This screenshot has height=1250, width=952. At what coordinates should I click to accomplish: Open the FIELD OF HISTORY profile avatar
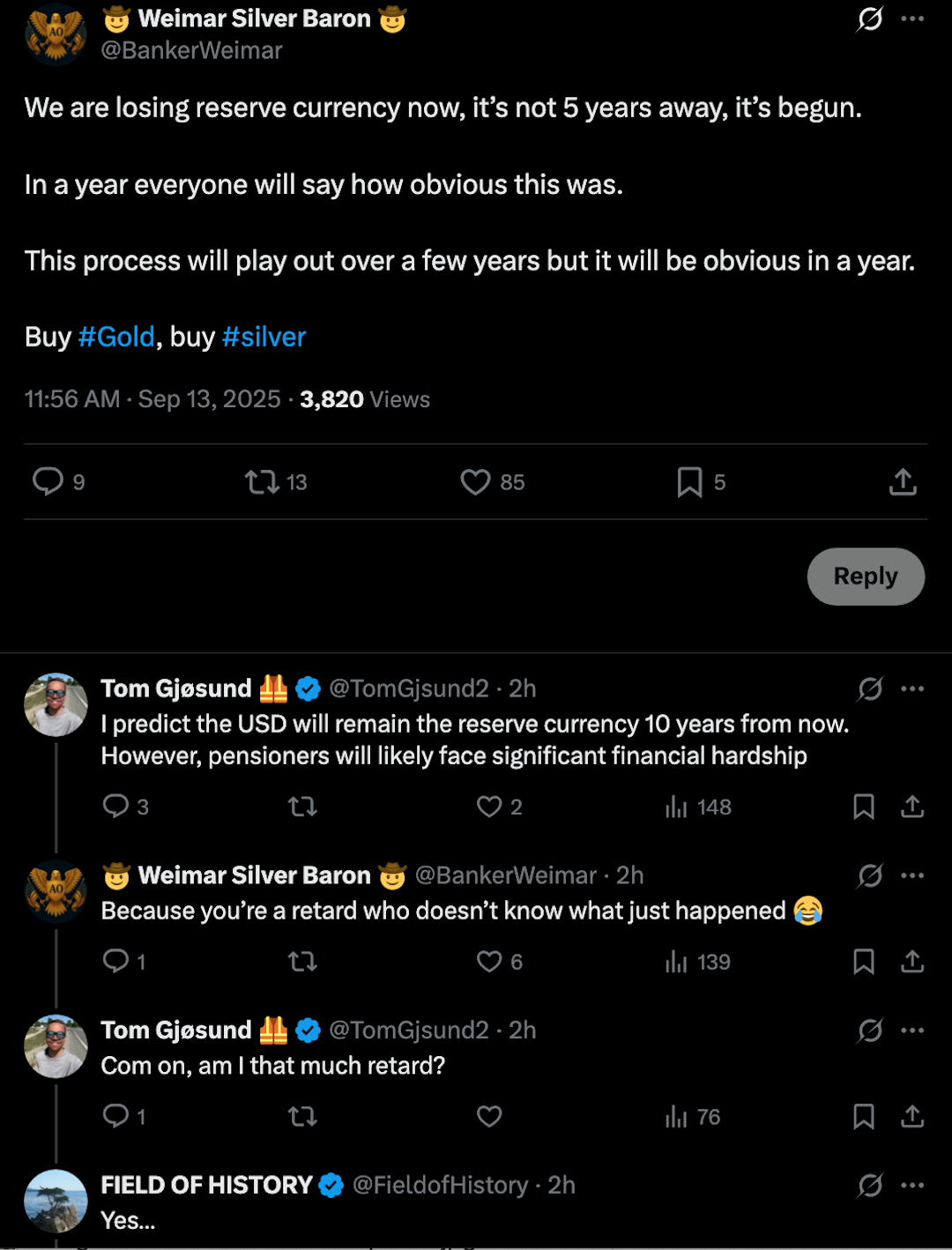(56, 1201)
